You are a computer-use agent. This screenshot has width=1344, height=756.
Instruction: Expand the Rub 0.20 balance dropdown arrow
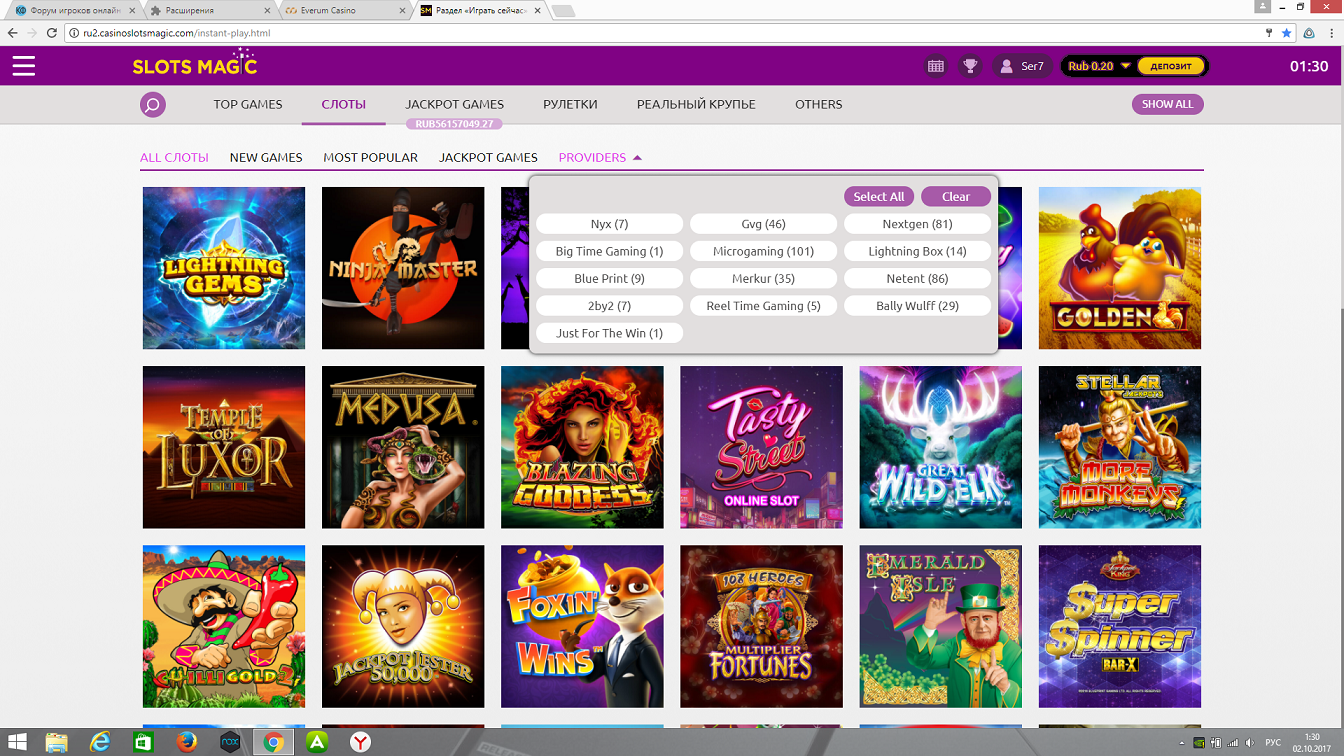(x=1125, y=66)
